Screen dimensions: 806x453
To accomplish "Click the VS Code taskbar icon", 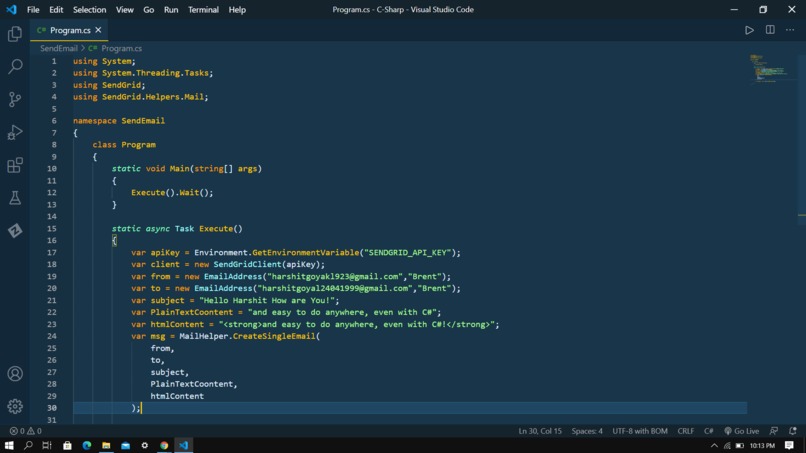I will 184,445.
